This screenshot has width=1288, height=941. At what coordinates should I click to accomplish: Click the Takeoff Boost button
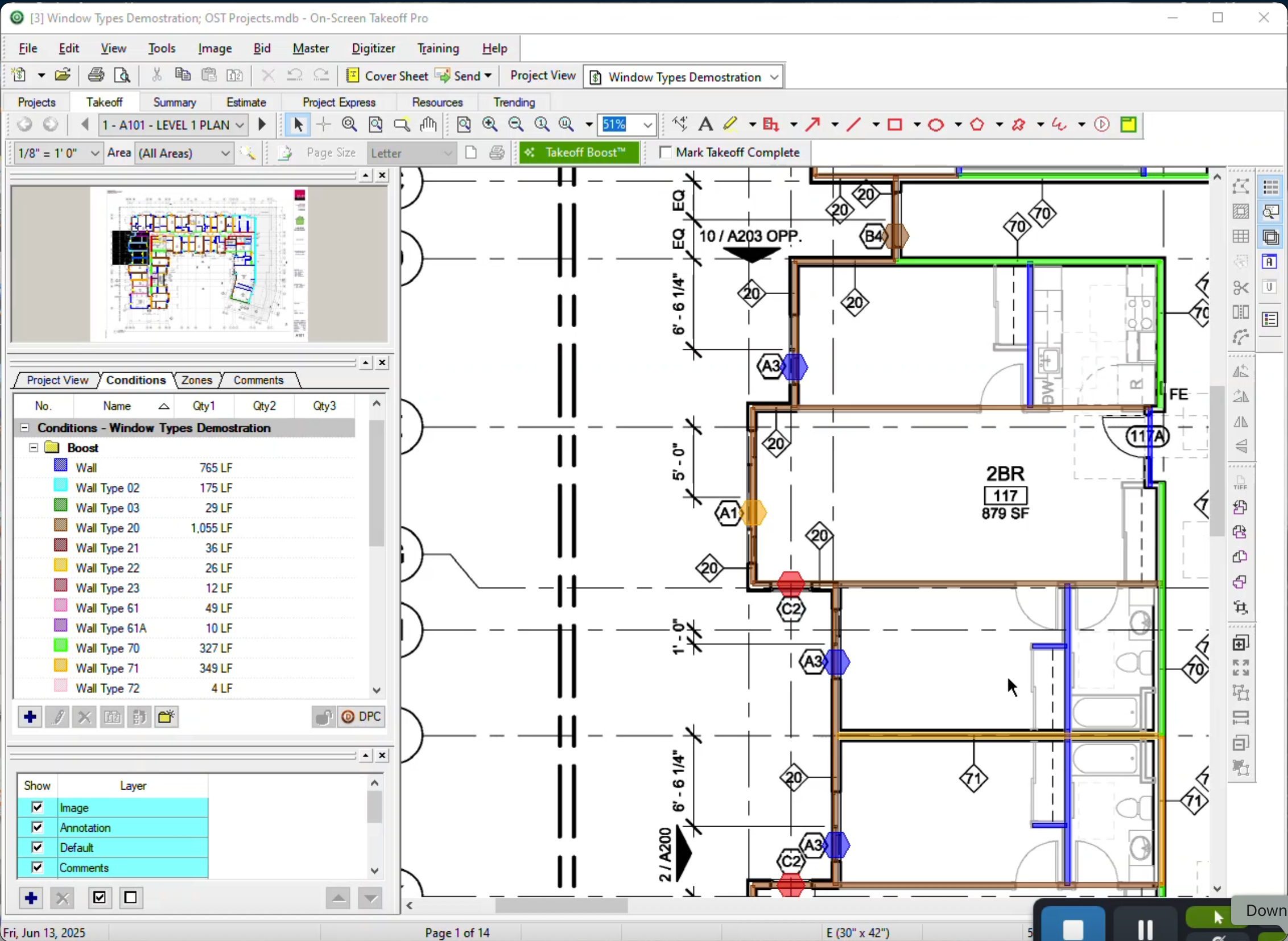(578, 152)
